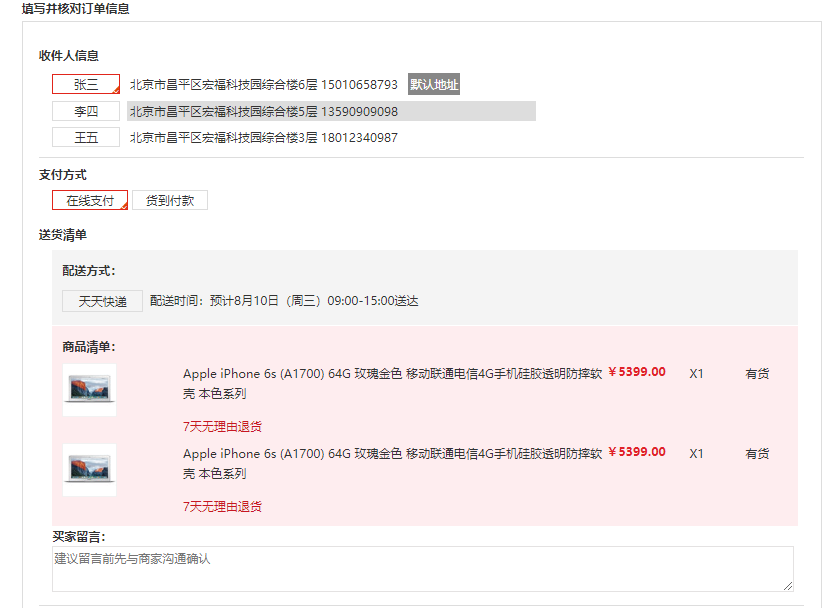Select recipient 张三

tap(86, 84)
